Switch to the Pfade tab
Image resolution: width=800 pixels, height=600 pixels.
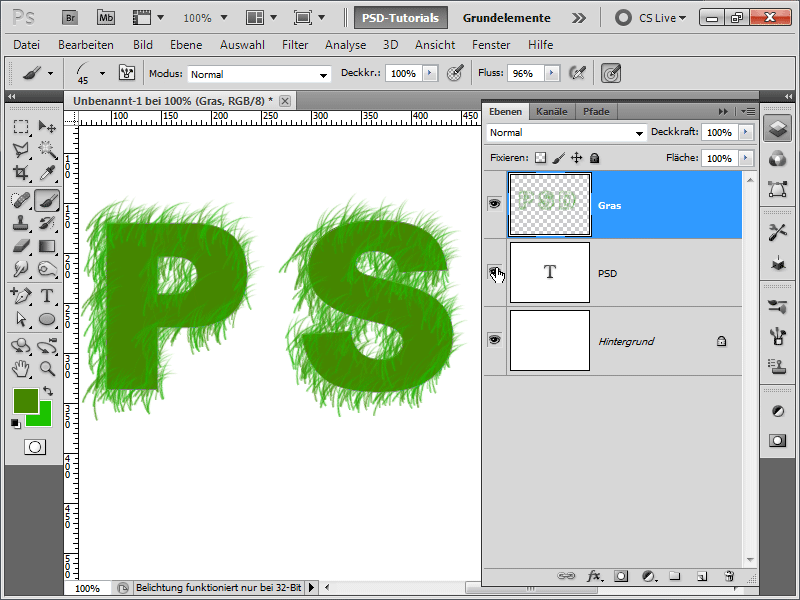[596, 111]
